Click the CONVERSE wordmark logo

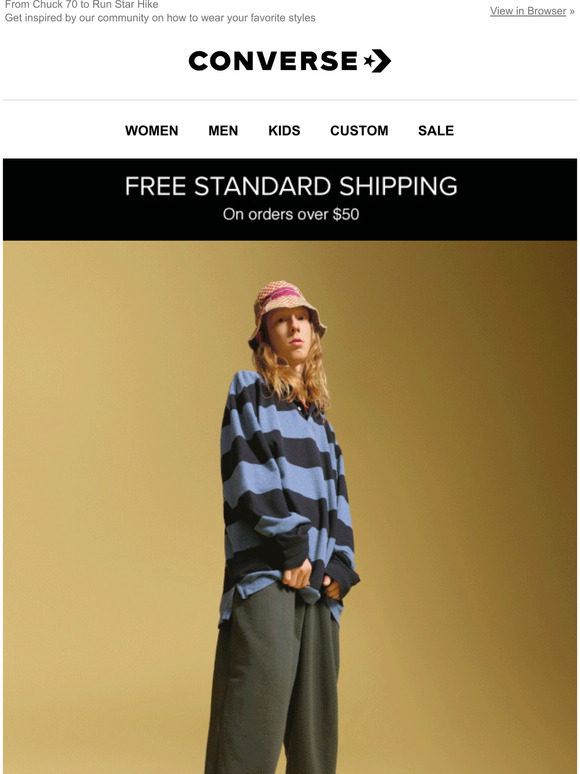273,61
